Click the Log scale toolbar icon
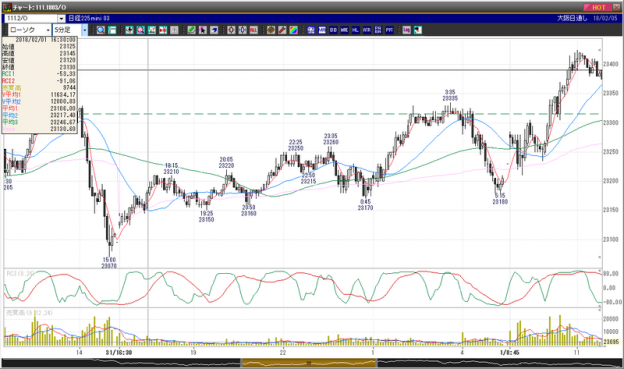 (x=406, y=30)
